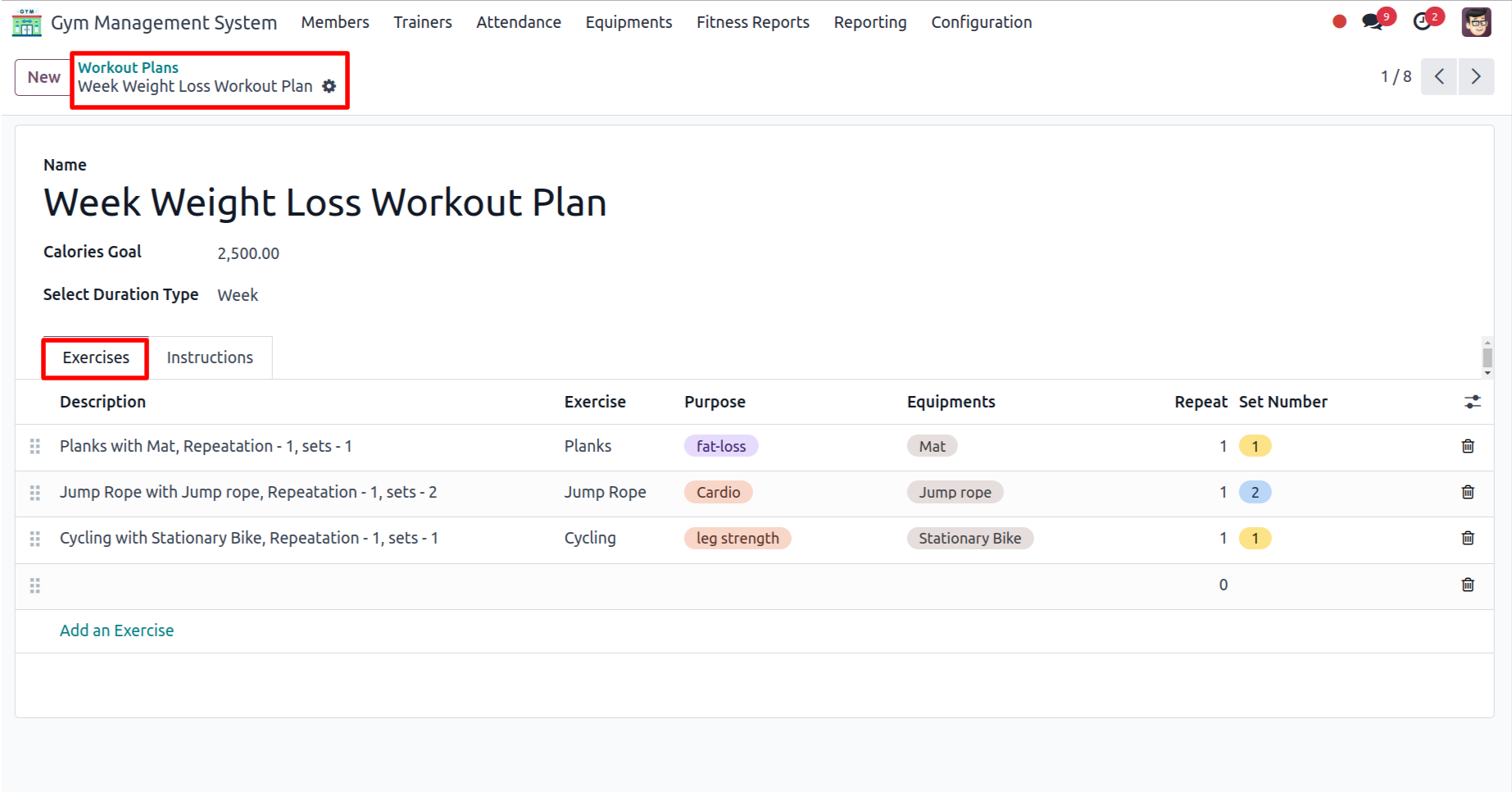Open the Trainers menu
1512x792 pixels.
click(x=423, y=22)
